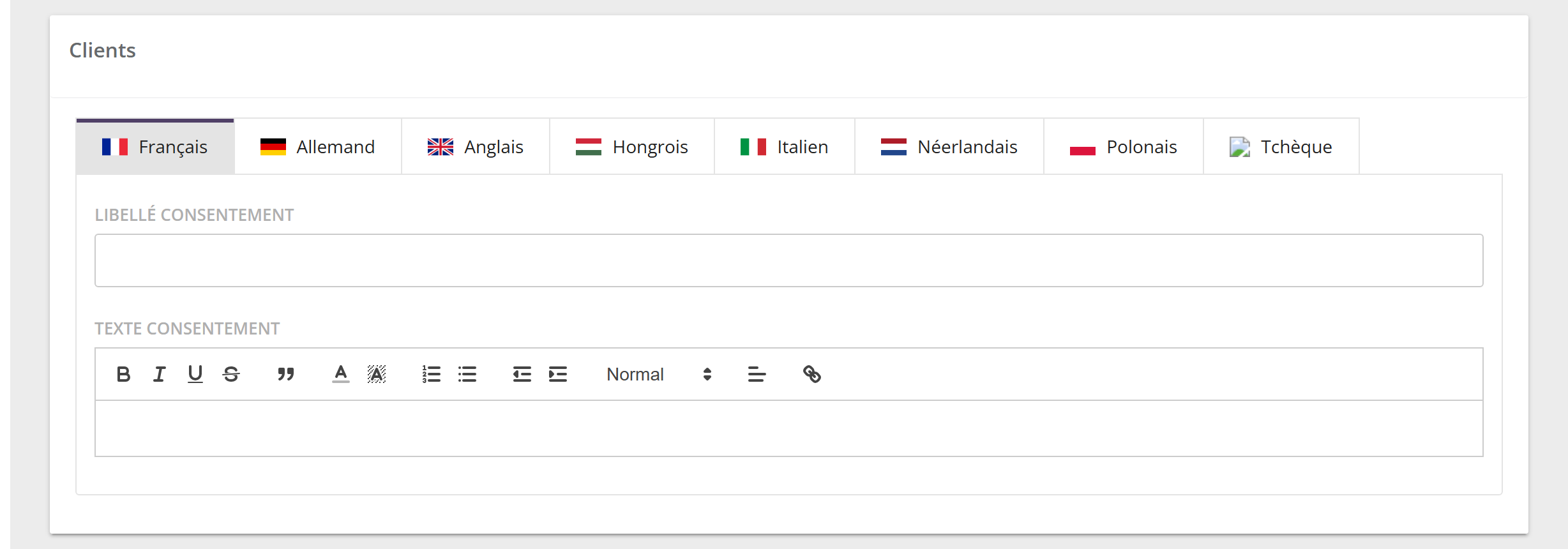Viewport: 1568px width, 549px height.
Task: Open the background highlight color picker
Action: pyautogui.click(x=377, y=374)
